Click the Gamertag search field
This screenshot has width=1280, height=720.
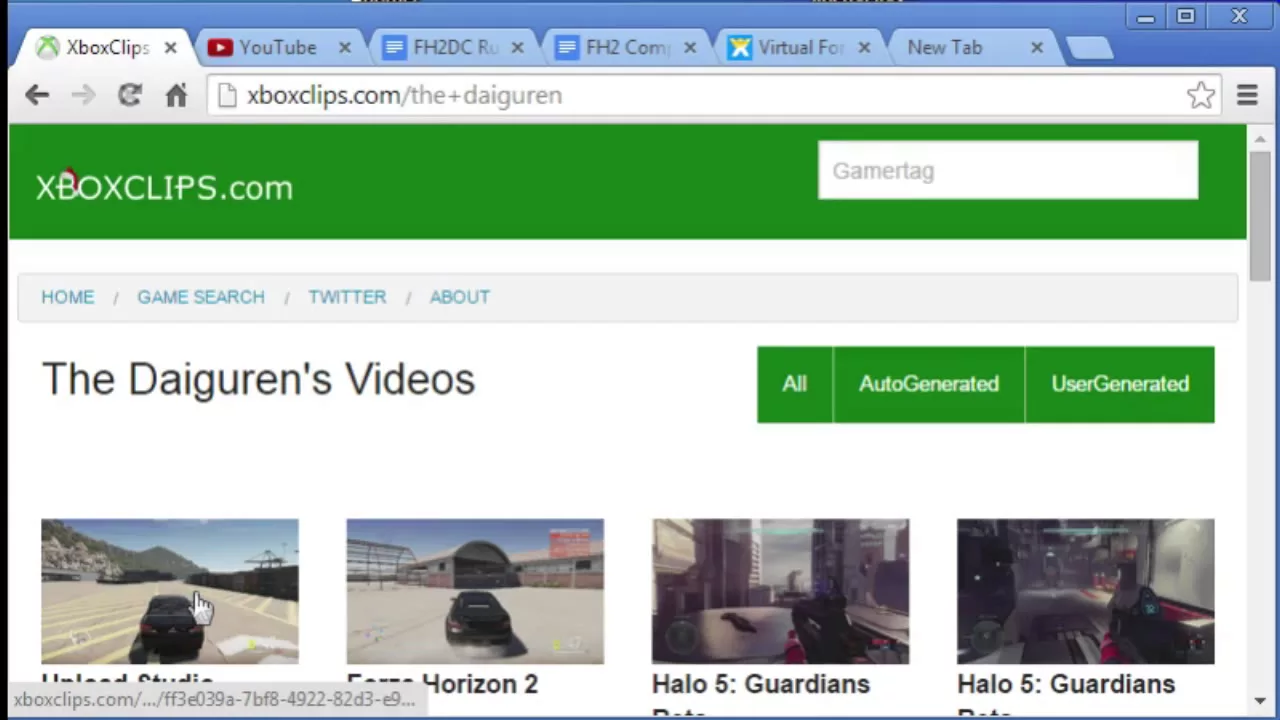[1008, 170]
